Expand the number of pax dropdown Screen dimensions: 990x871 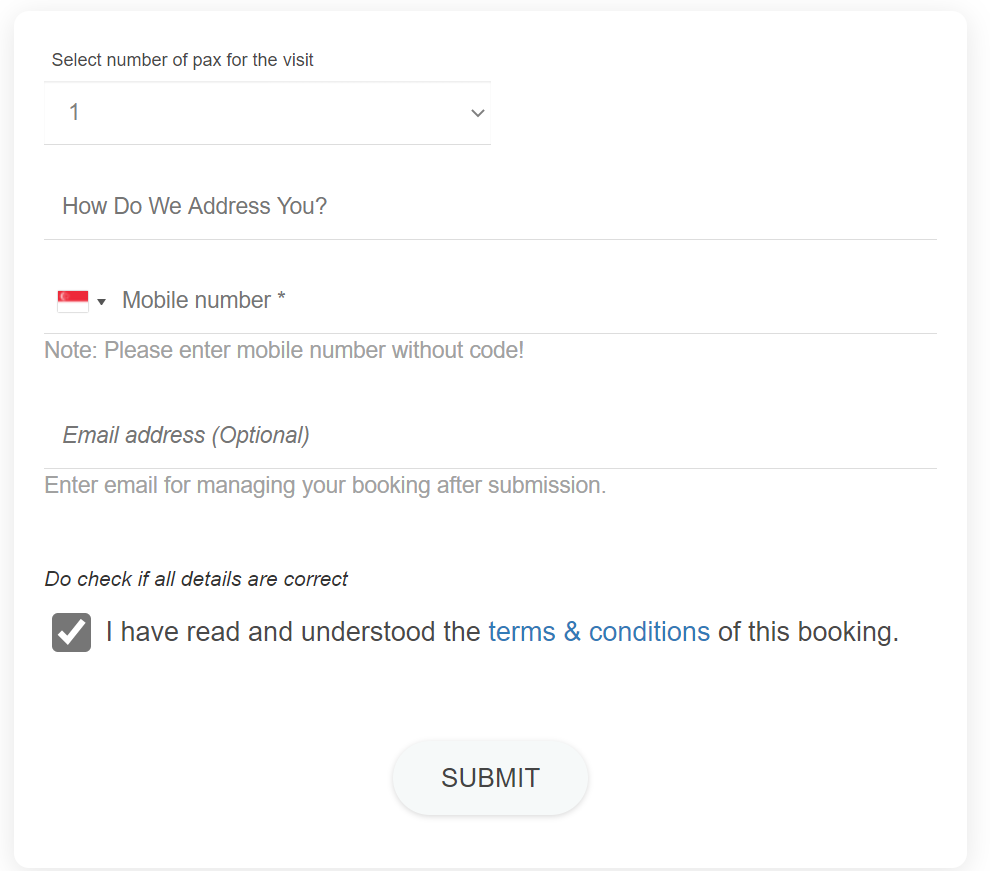click(267, 113)
